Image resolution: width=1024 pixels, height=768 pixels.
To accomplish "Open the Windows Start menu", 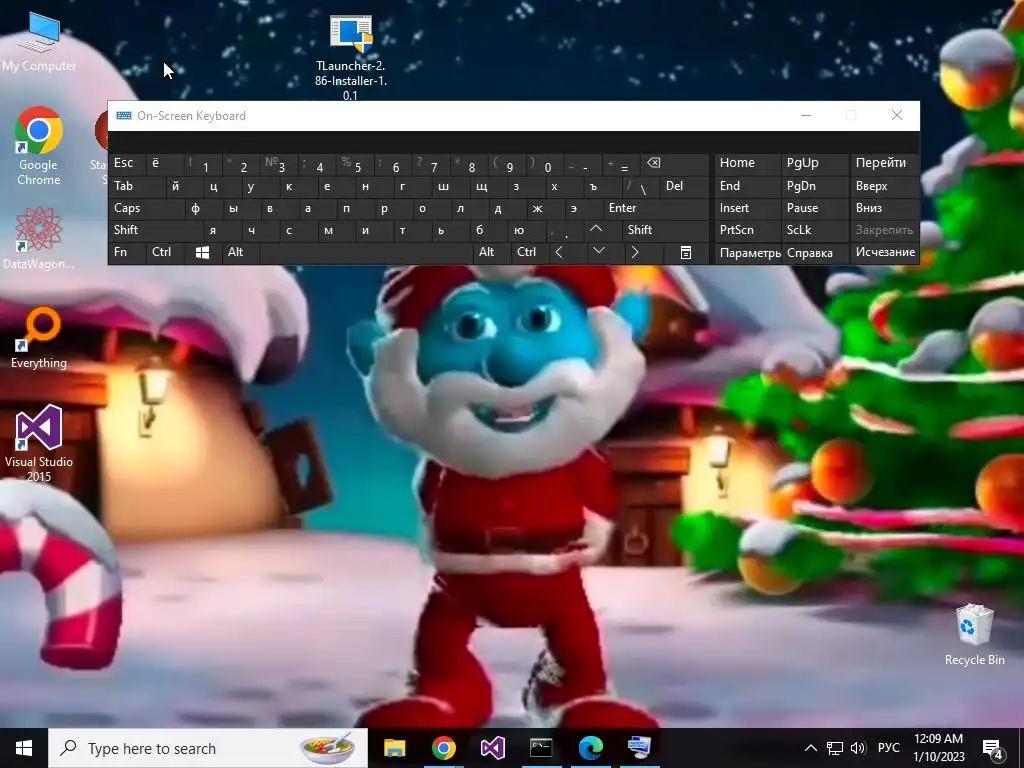I will pyautogui.click(x=24, y=748).
